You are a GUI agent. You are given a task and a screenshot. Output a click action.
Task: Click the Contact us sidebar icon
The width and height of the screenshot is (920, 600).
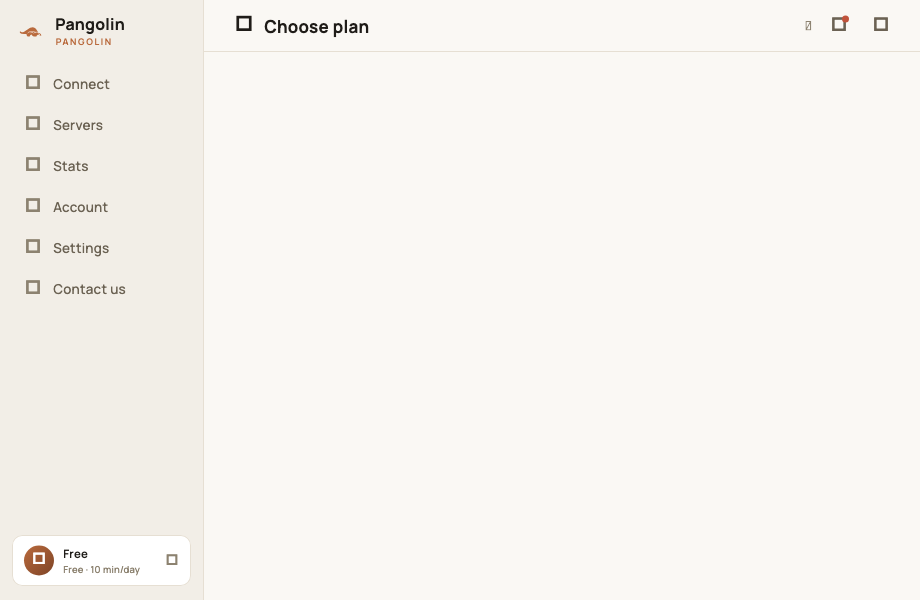click(x=33, y=288)
